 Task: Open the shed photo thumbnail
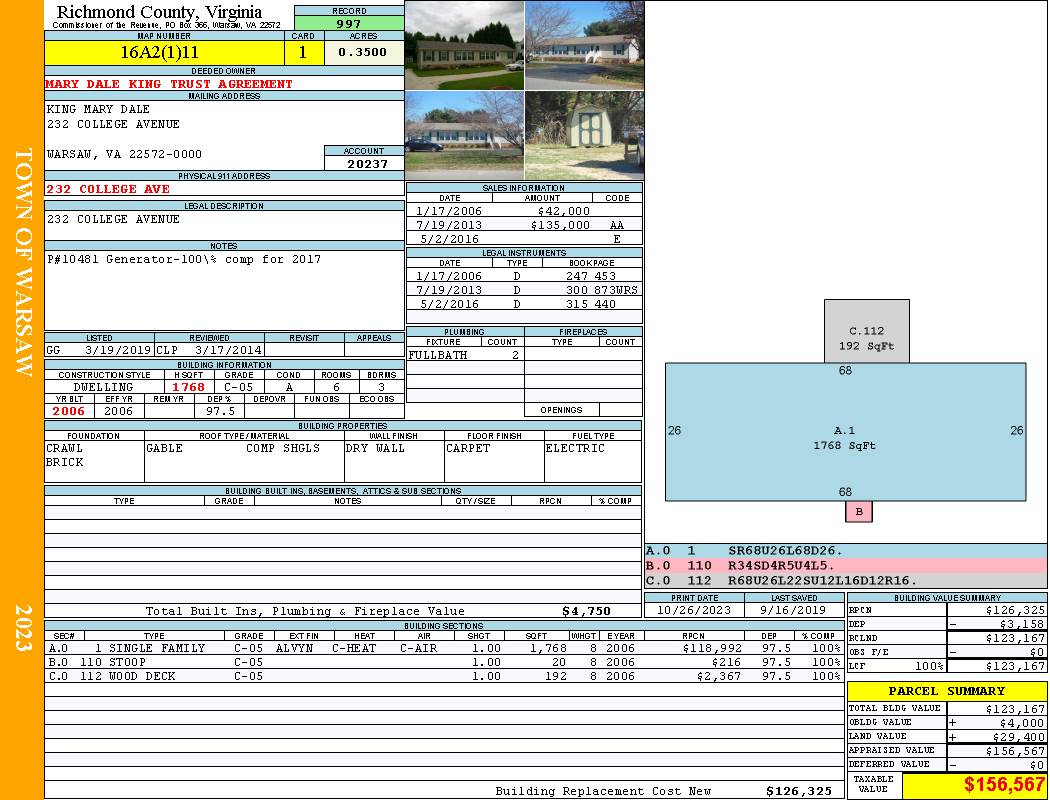[x=584, y=136]
